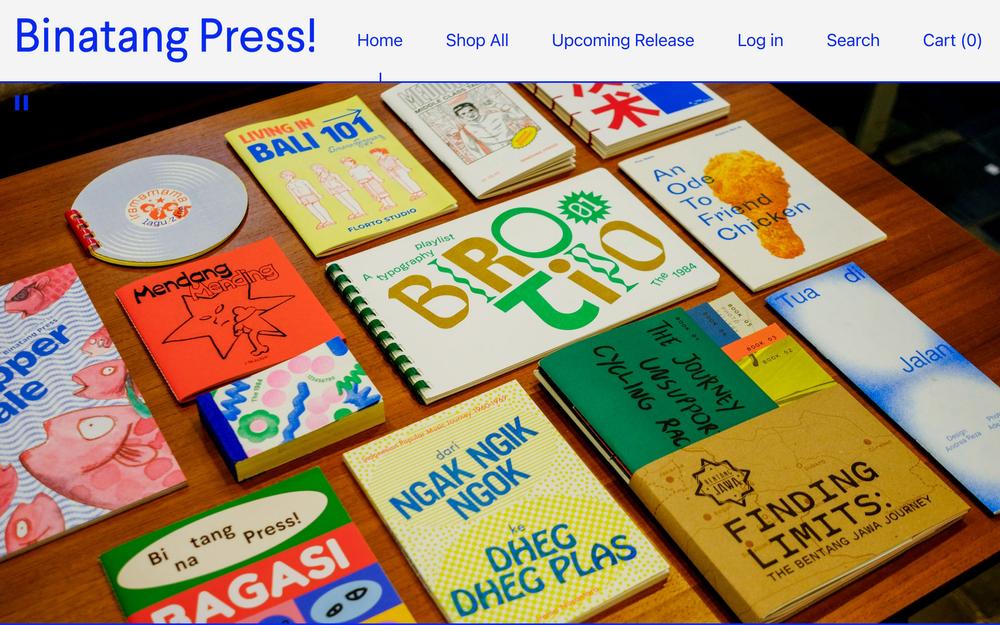Open Cart (0)
The height and width of the screenshot is (625, 1000).
tap(952, 40)
